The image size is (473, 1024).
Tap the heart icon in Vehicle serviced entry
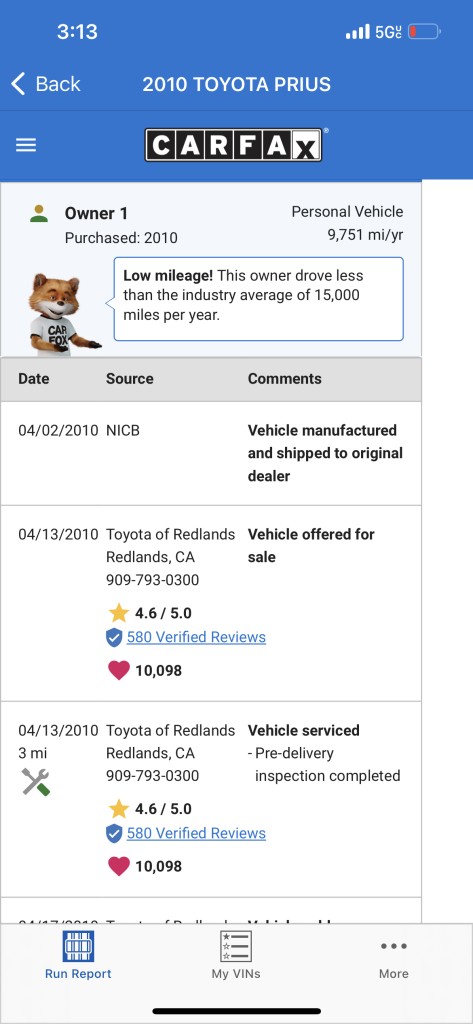coord(118,867)
